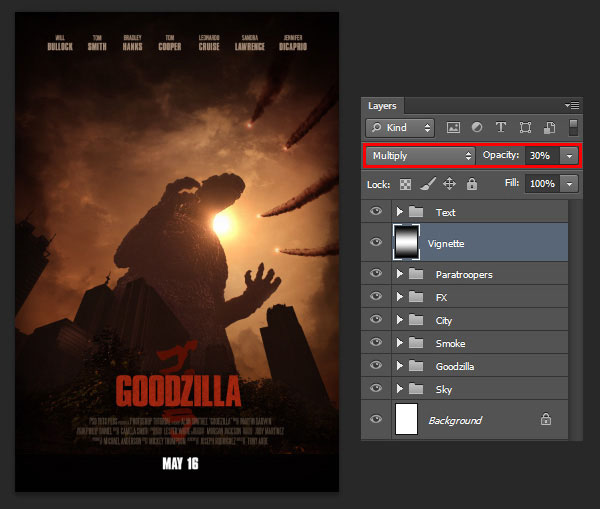
Task: Hide the Goodzilla group
Action: [376, 365]
